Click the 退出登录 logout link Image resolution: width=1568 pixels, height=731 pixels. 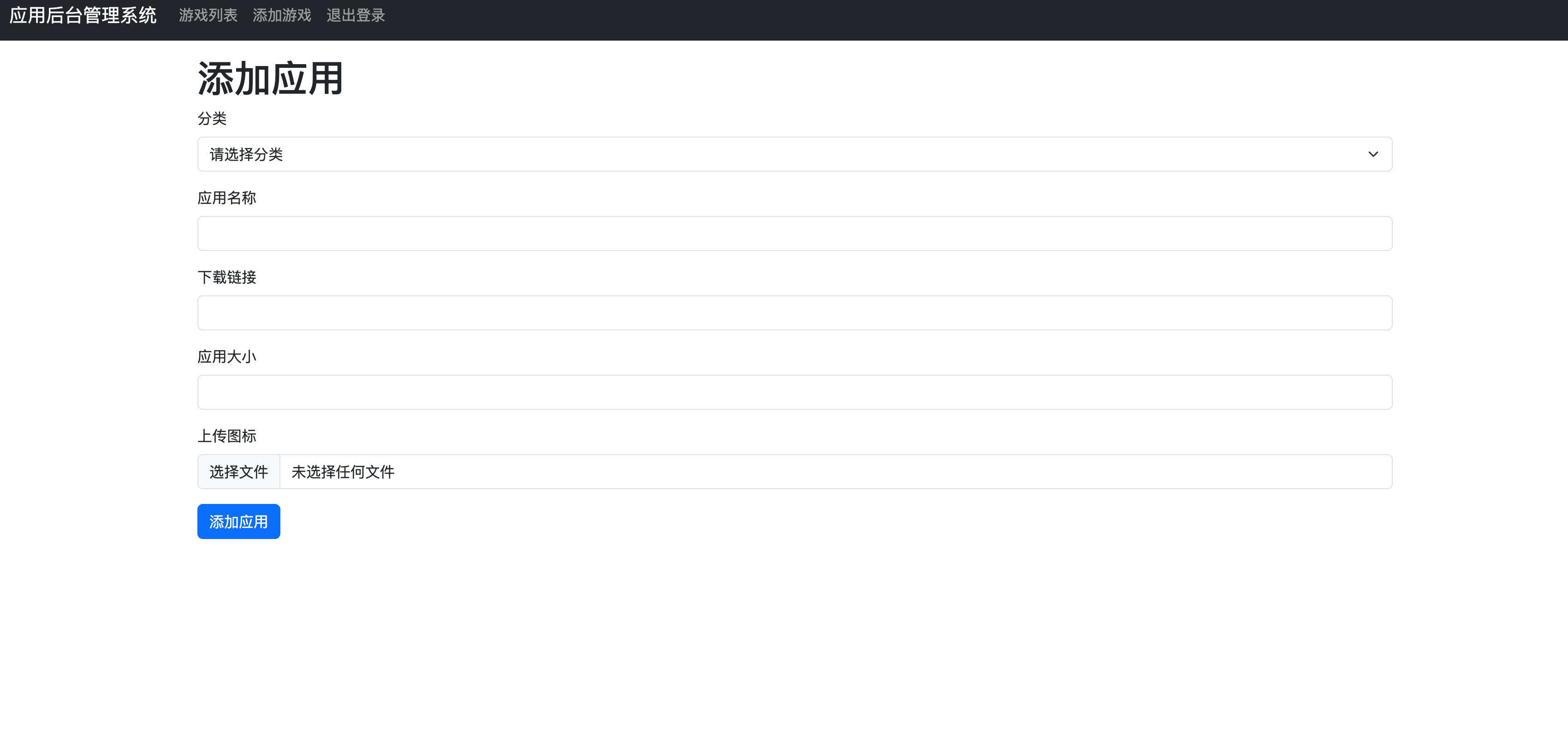point(356,15)
